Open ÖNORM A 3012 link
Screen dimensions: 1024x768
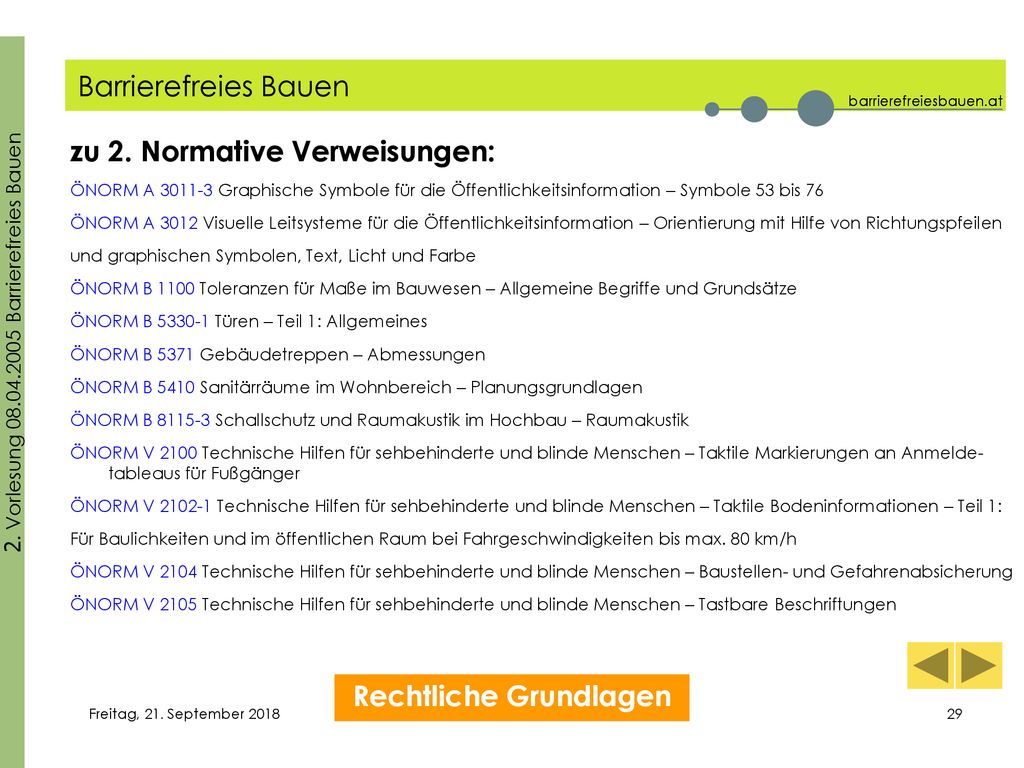click(x=134, y=223)
